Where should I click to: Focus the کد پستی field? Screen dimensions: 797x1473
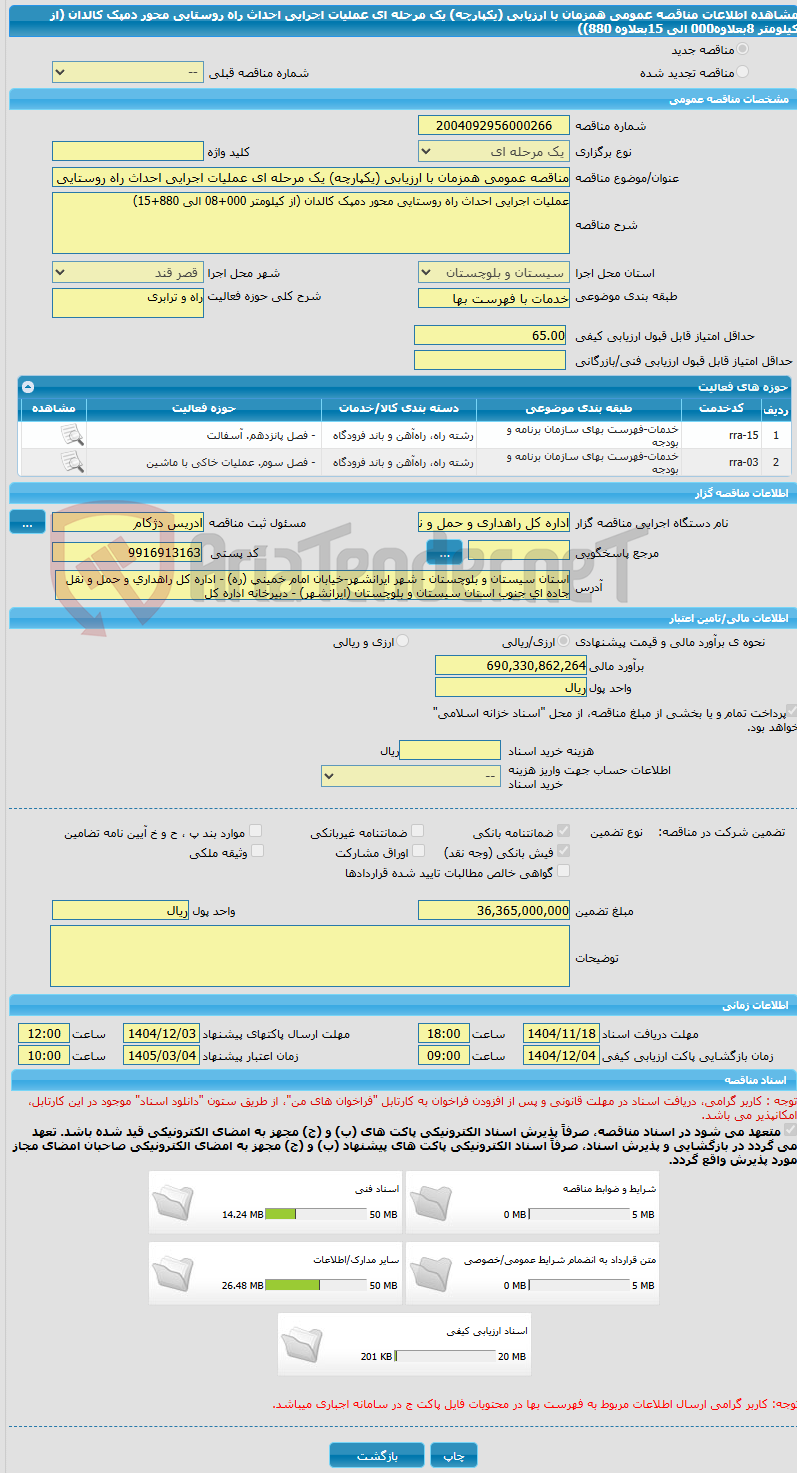click(x=128, y=552)
